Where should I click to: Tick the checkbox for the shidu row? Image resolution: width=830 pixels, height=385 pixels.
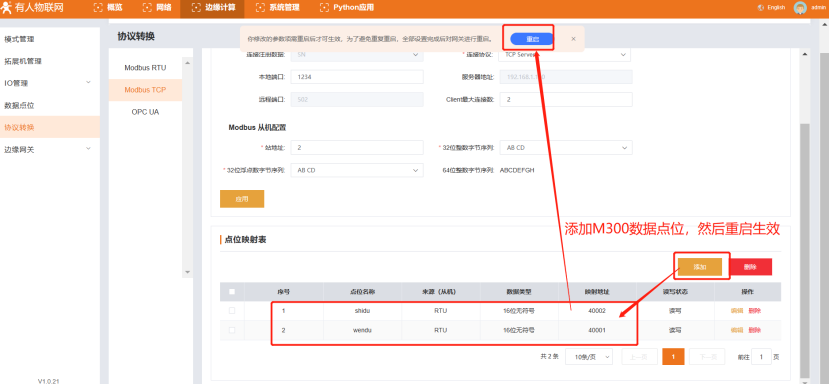point(232,311)
